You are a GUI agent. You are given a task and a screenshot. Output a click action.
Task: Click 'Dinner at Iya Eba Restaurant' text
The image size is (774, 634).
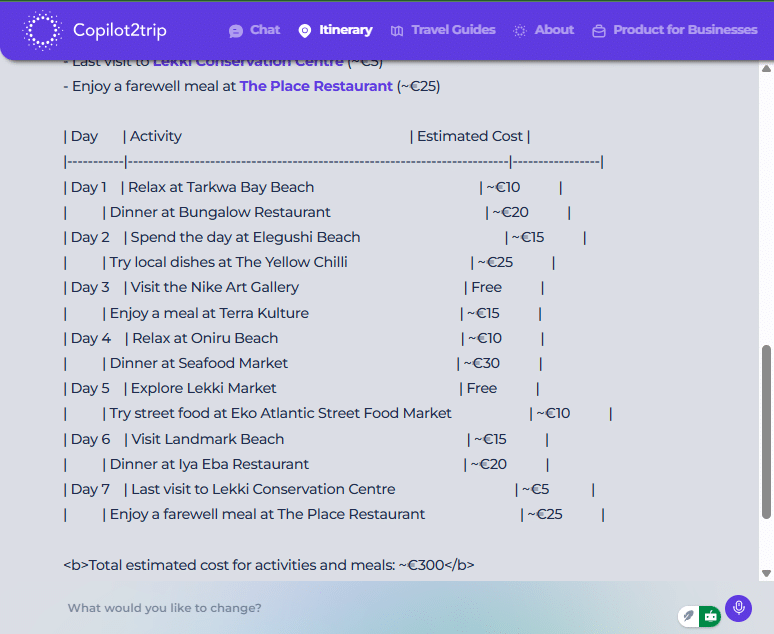pyautogui.click(x=209, y=464)
